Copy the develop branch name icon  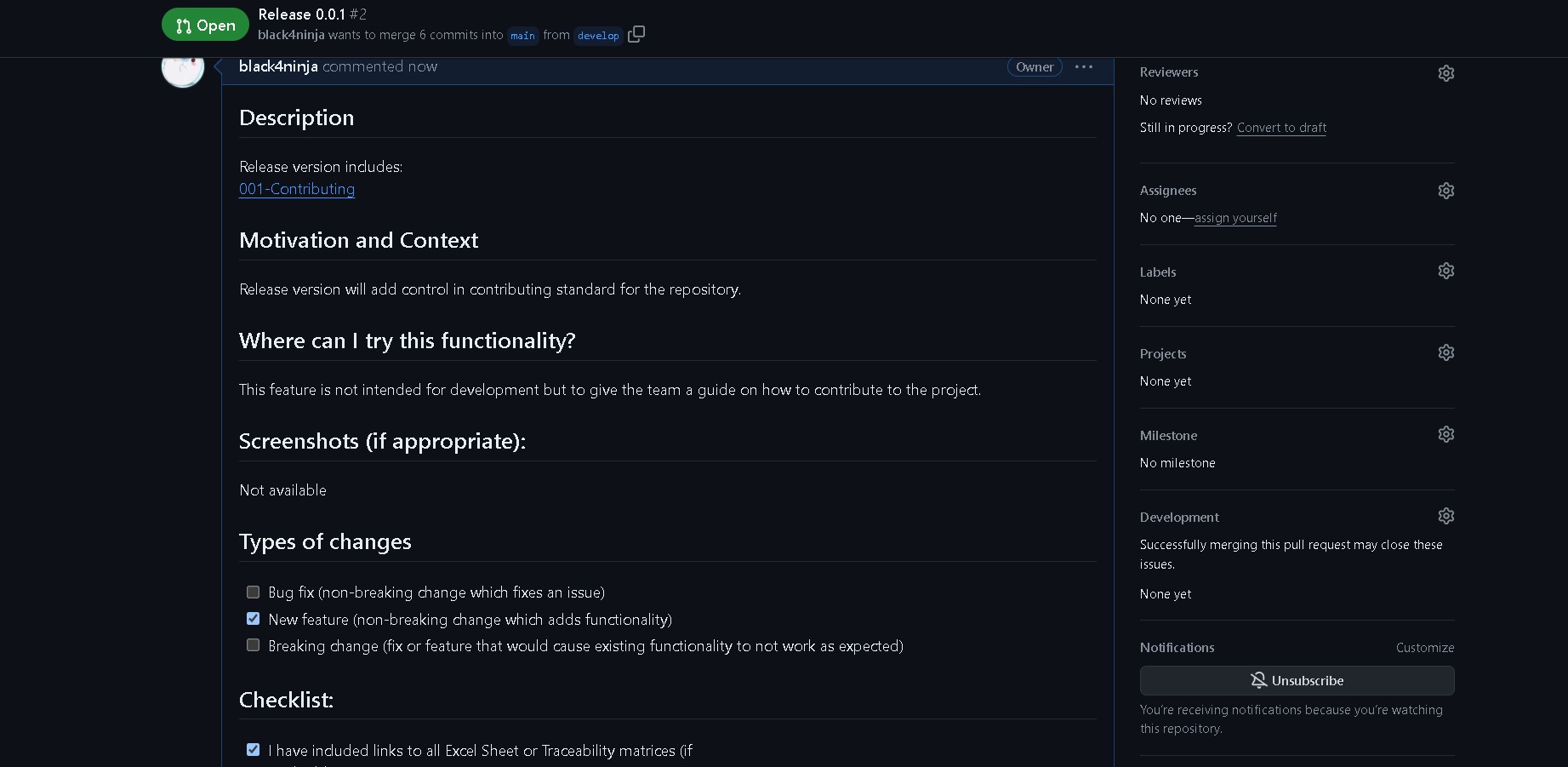tap(636, 34)
